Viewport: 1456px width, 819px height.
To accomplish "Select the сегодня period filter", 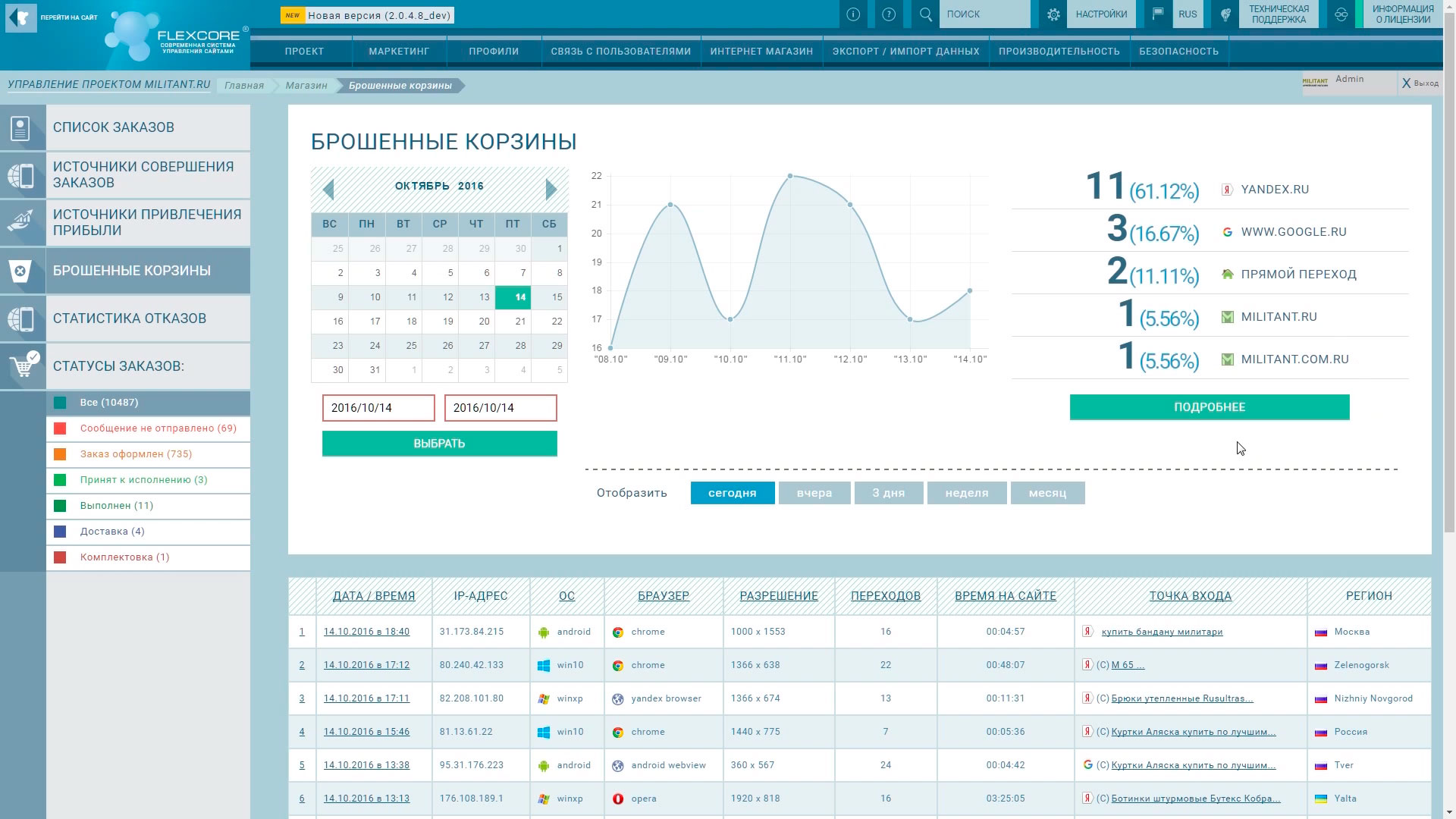I will pyautogui.click(x=733, y=493).
